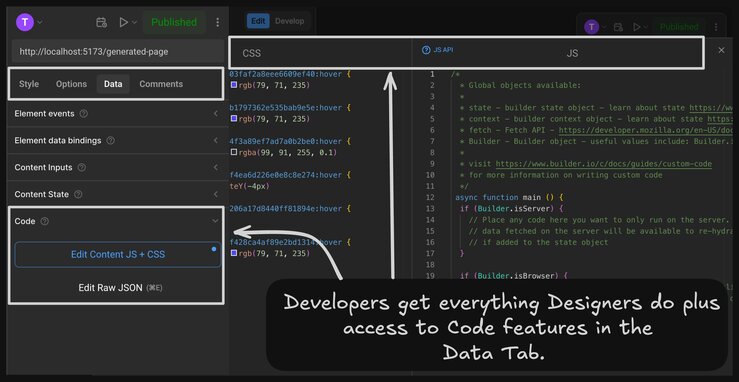Click color swatch for b1797362e535bab9e5e hover rule
739x382 pixels.
point(233,119)
